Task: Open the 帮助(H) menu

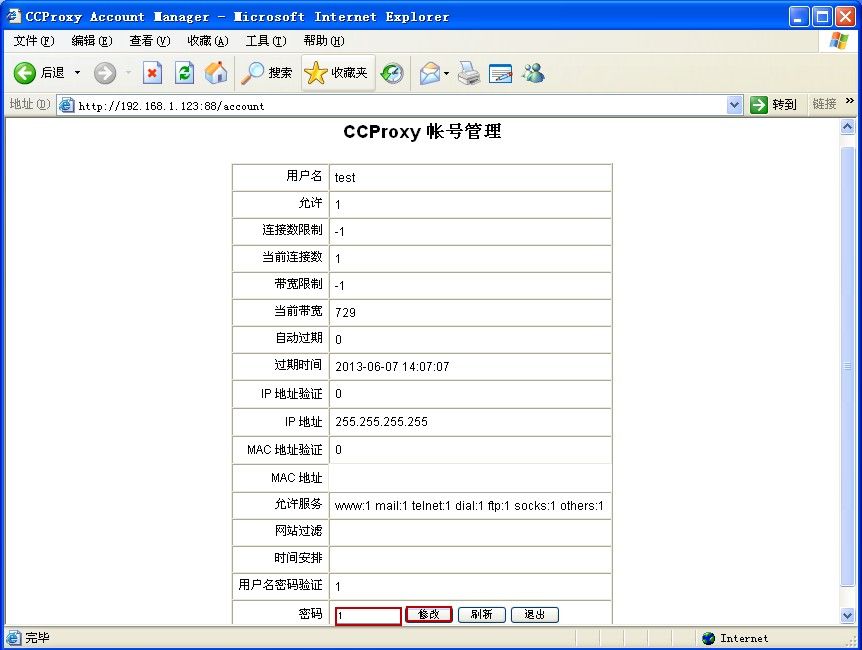Action: 324,41
